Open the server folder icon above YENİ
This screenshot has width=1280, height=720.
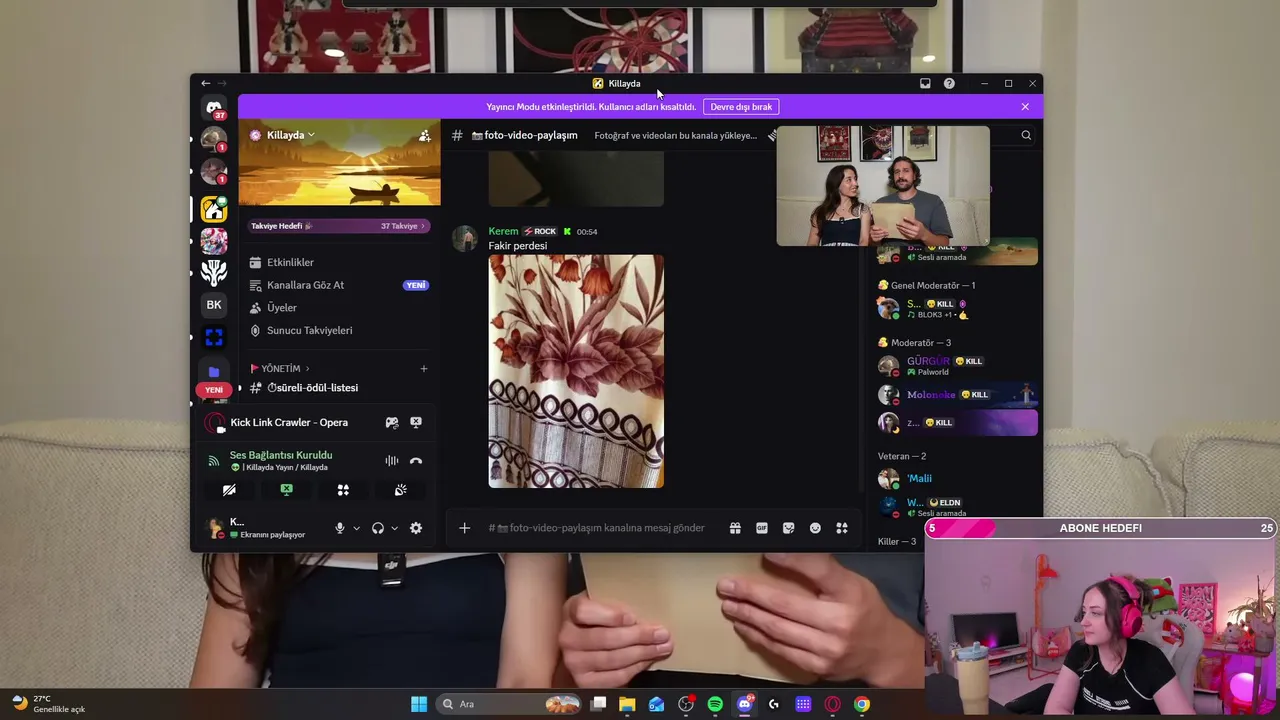214,371
